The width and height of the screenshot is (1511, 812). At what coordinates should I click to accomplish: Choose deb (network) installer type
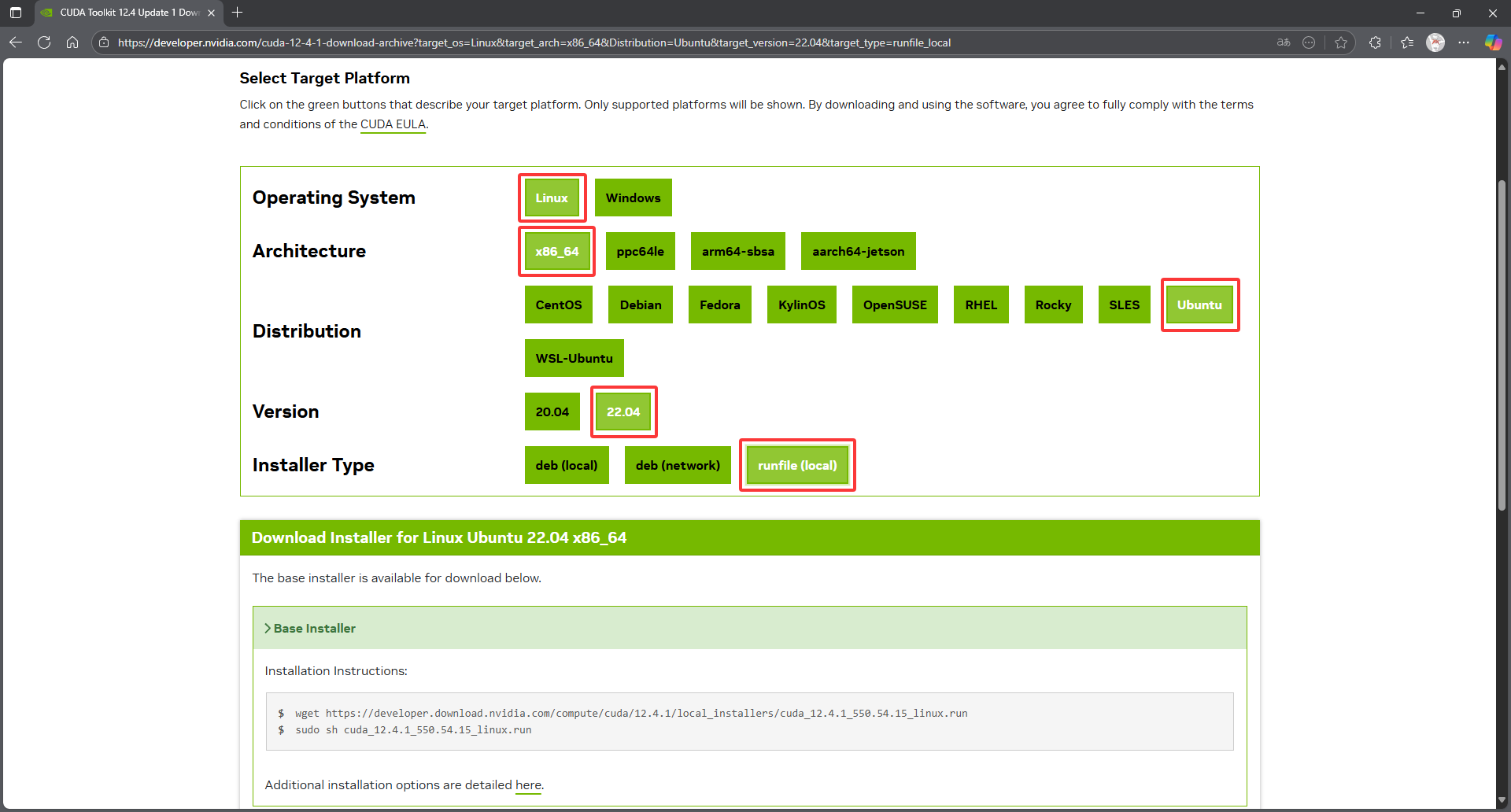678,465
